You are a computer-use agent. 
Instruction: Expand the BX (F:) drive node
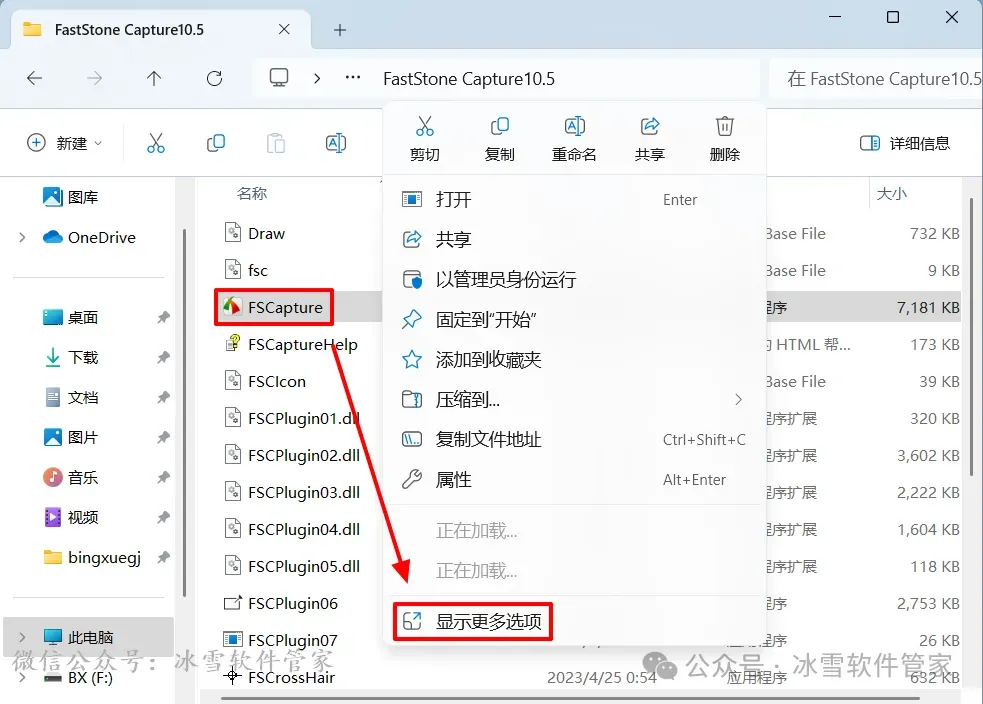[22, 678]
